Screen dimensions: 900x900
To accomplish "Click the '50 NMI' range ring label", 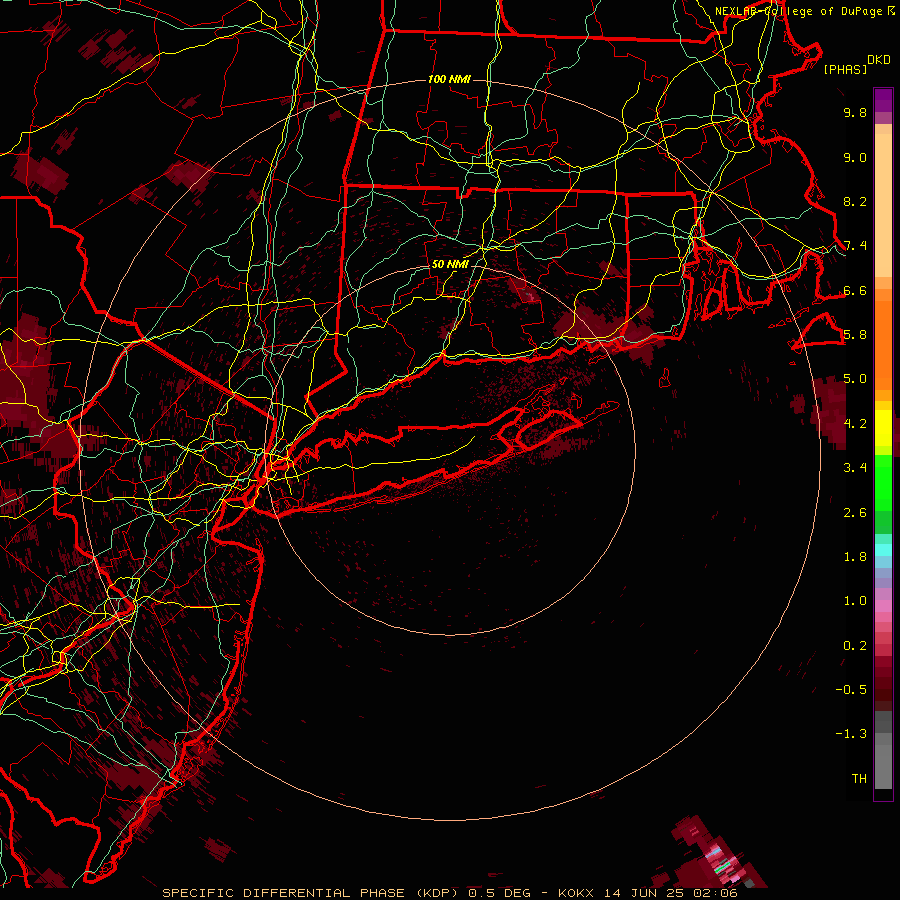I will pos(449,264).
